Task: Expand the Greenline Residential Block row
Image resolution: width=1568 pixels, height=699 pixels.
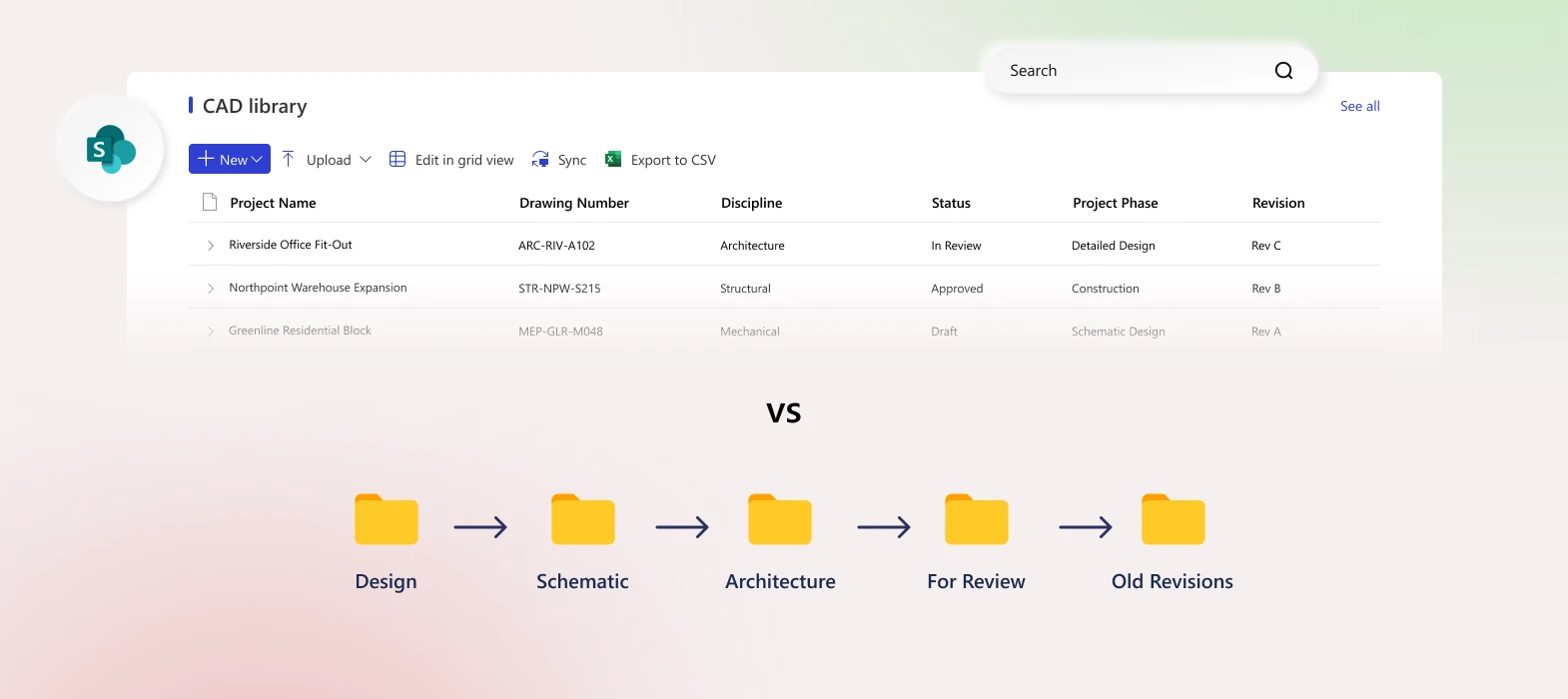Action: [x=211, y=332]
